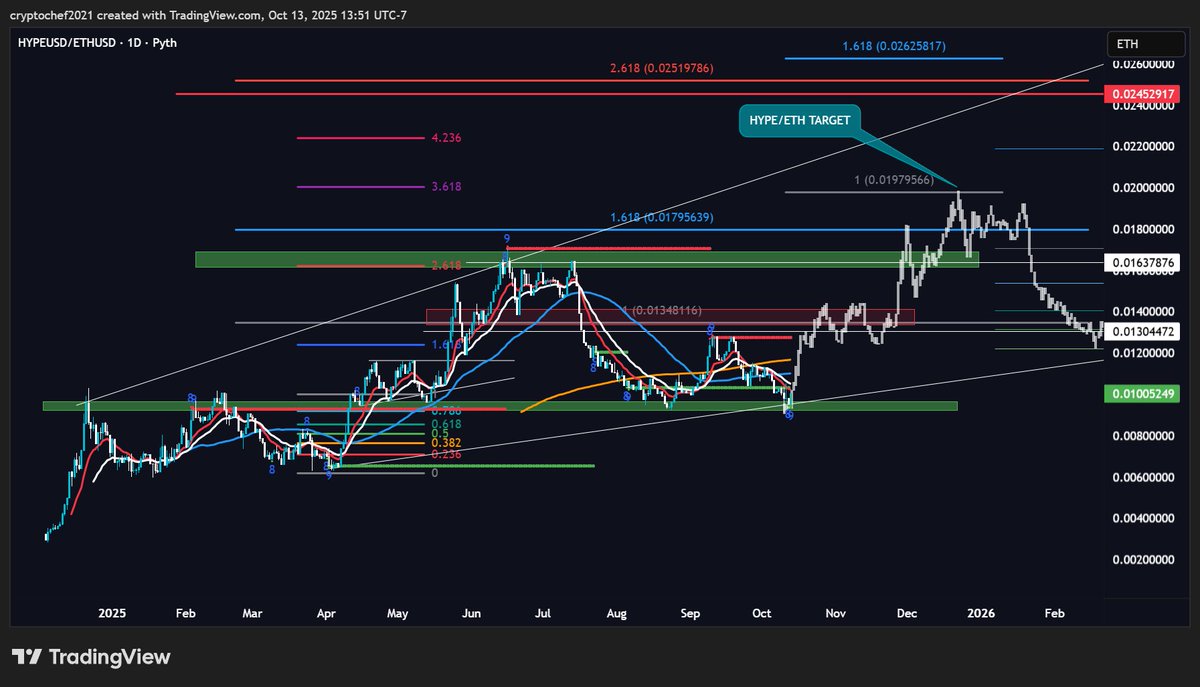Select the 1 (0.01348116) Fibonacci label
Viewport: 1200px width, 687px height.
click(662, 311)
